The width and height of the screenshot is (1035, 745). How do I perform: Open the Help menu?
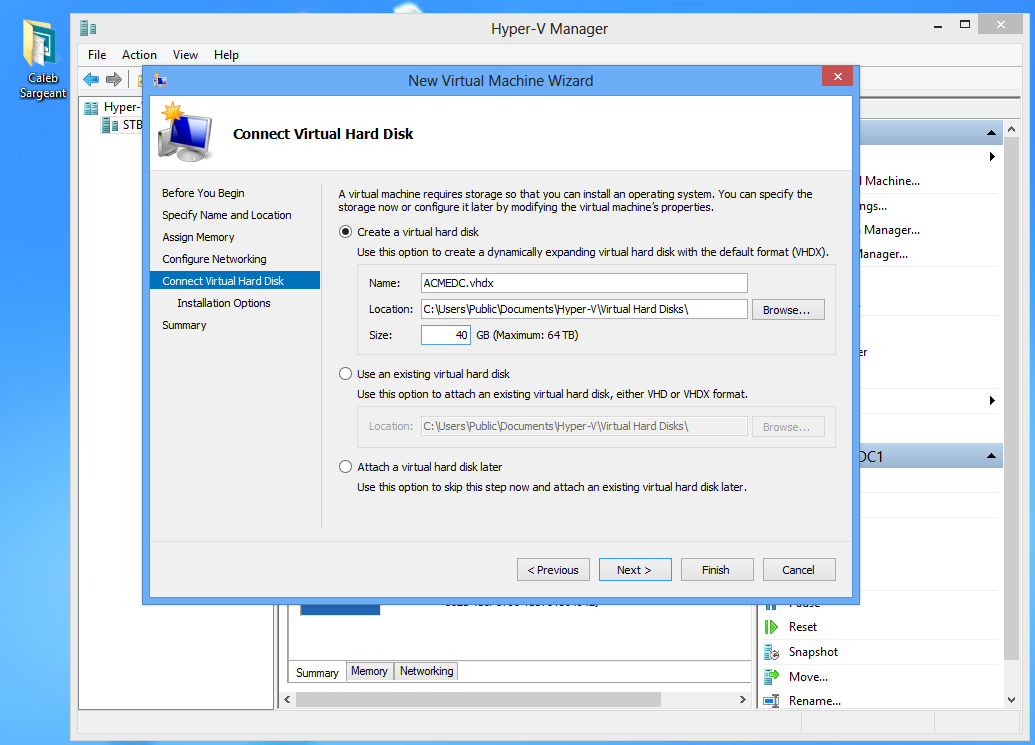pyautogui.click(x=226, y=55)
